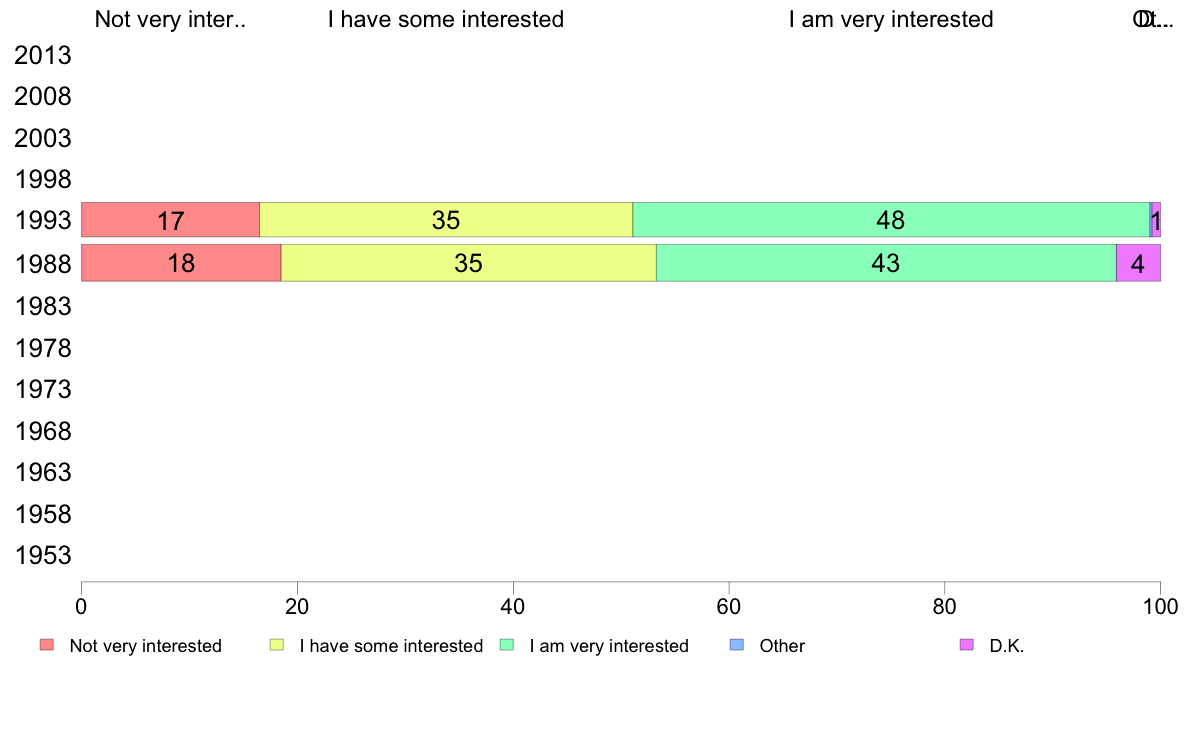Click the I have some interested header text
The width and height of the screenshot is (1188, 736).
point(446,19)
